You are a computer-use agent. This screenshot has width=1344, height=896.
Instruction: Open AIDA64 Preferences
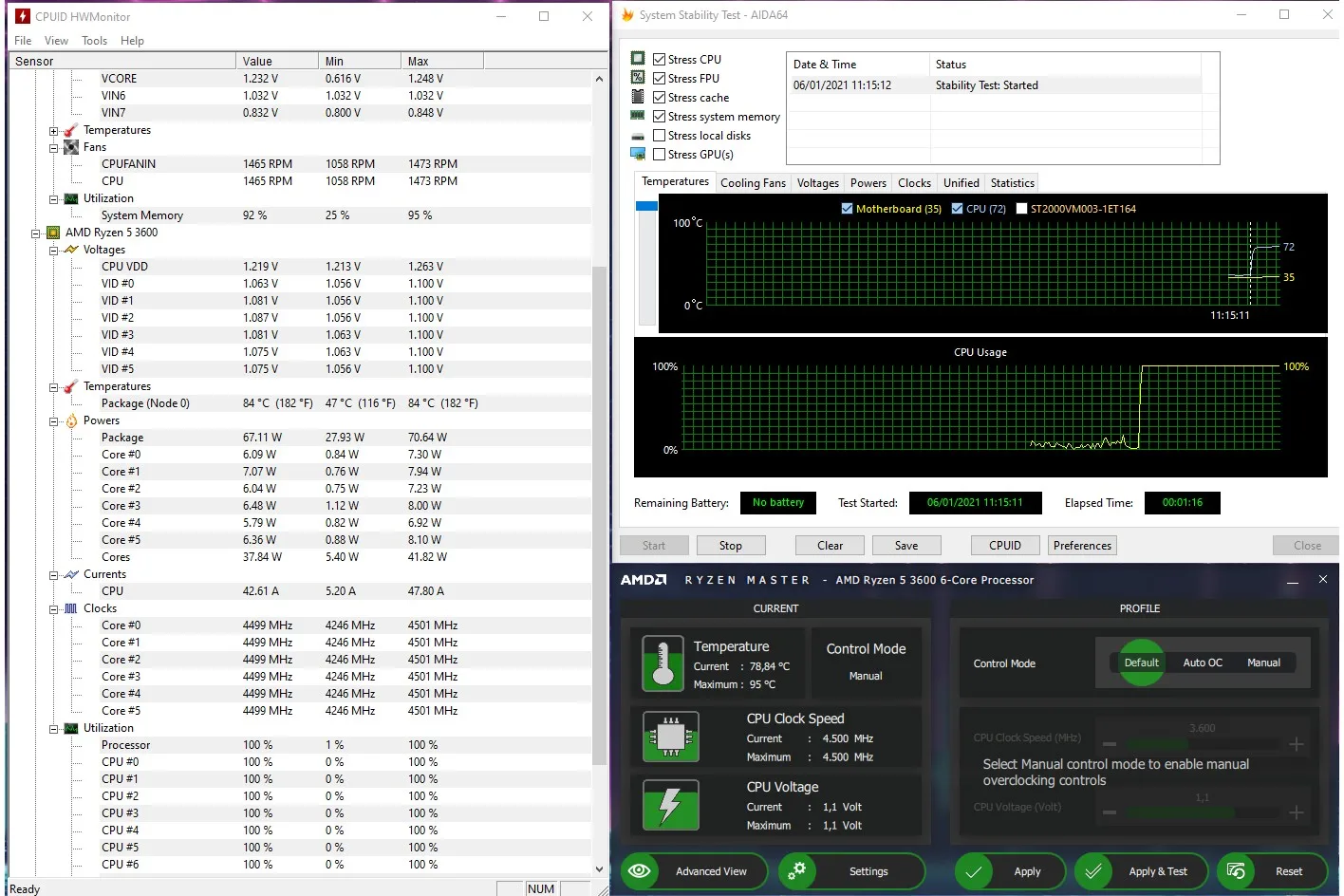coord(1082,546)
